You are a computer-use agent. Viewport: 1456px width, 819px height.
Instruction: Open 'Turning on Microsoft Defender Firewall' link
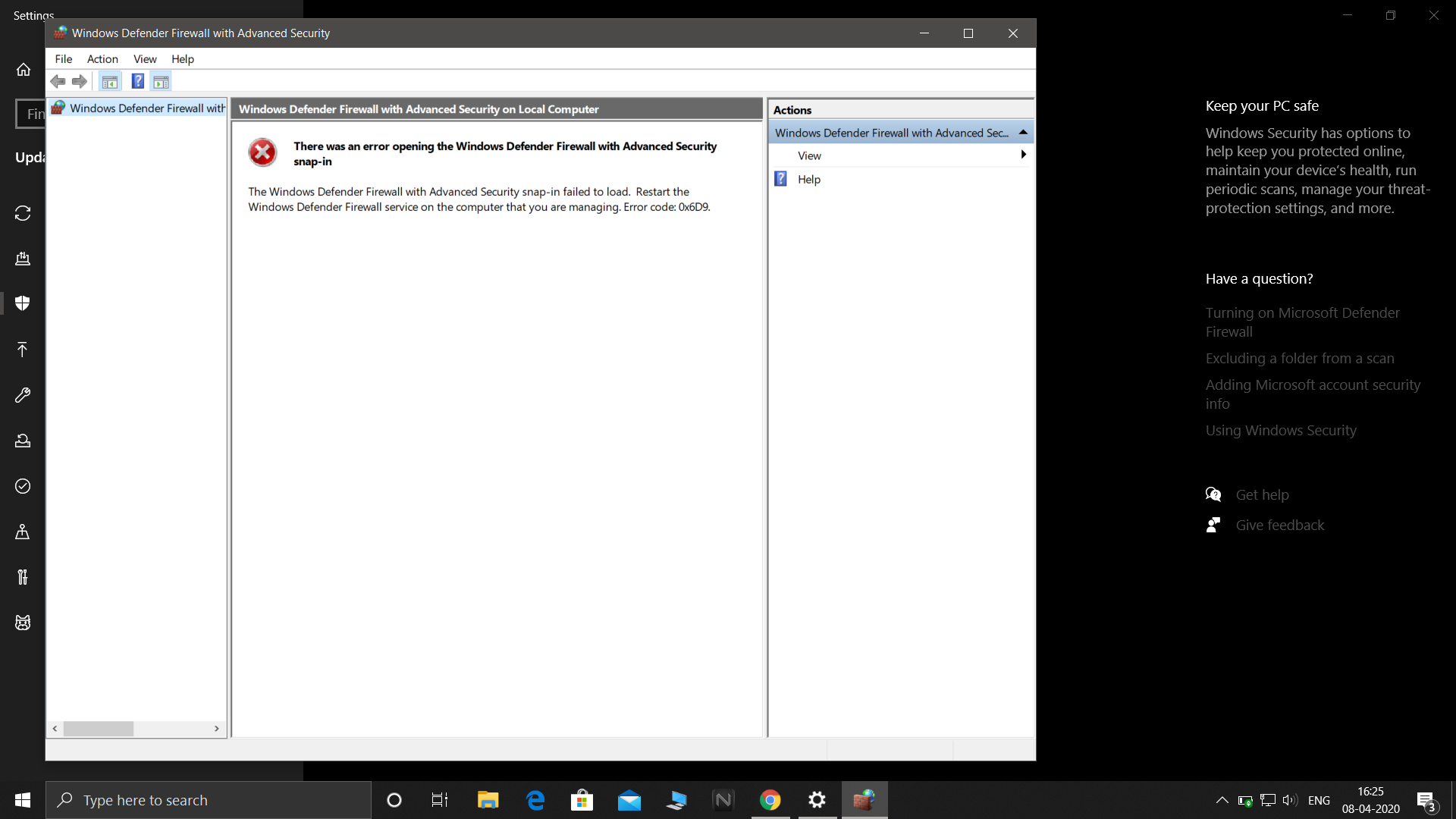click(1302, 322)
